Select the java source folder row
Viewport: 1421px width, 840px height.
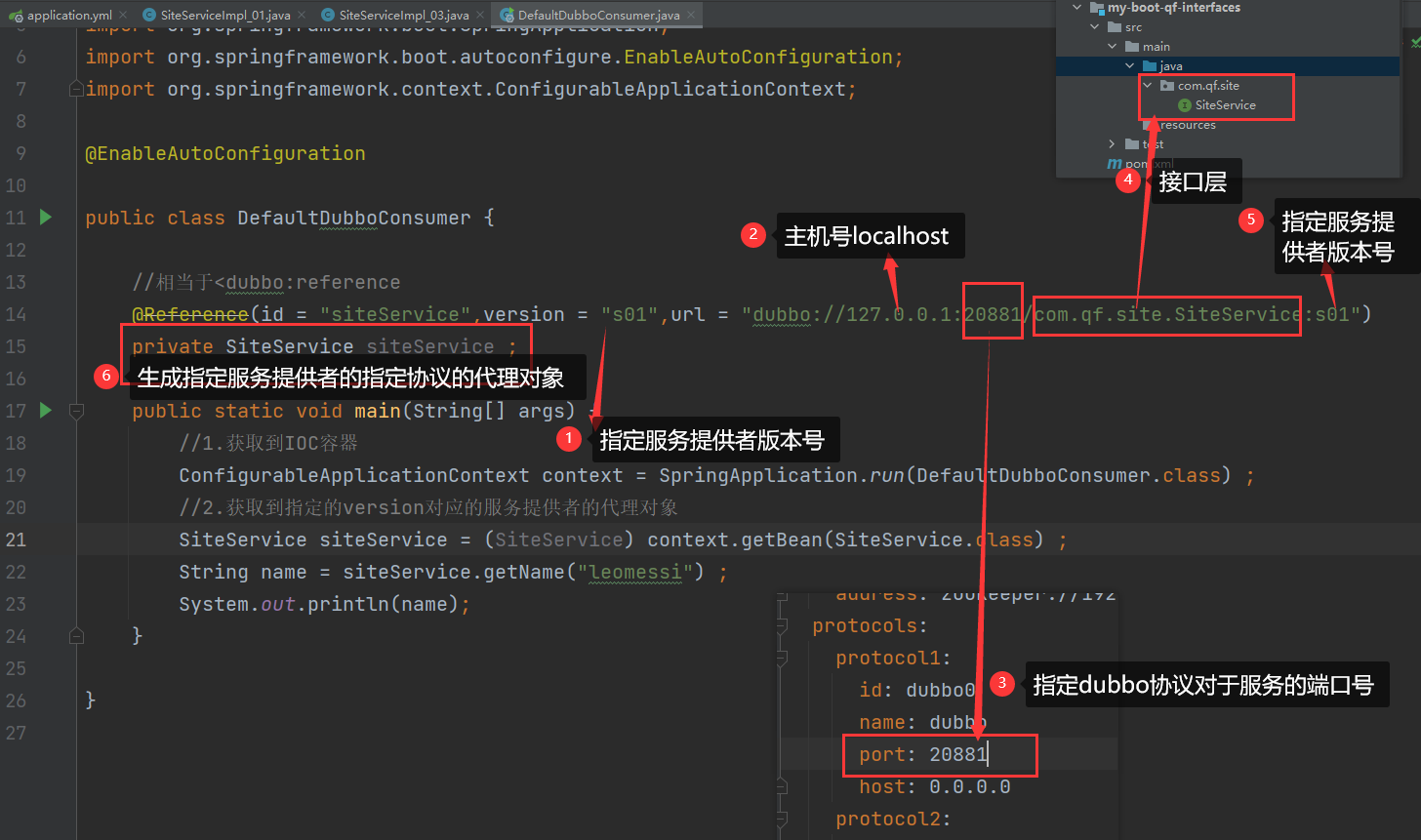[x=1228, y=66]
